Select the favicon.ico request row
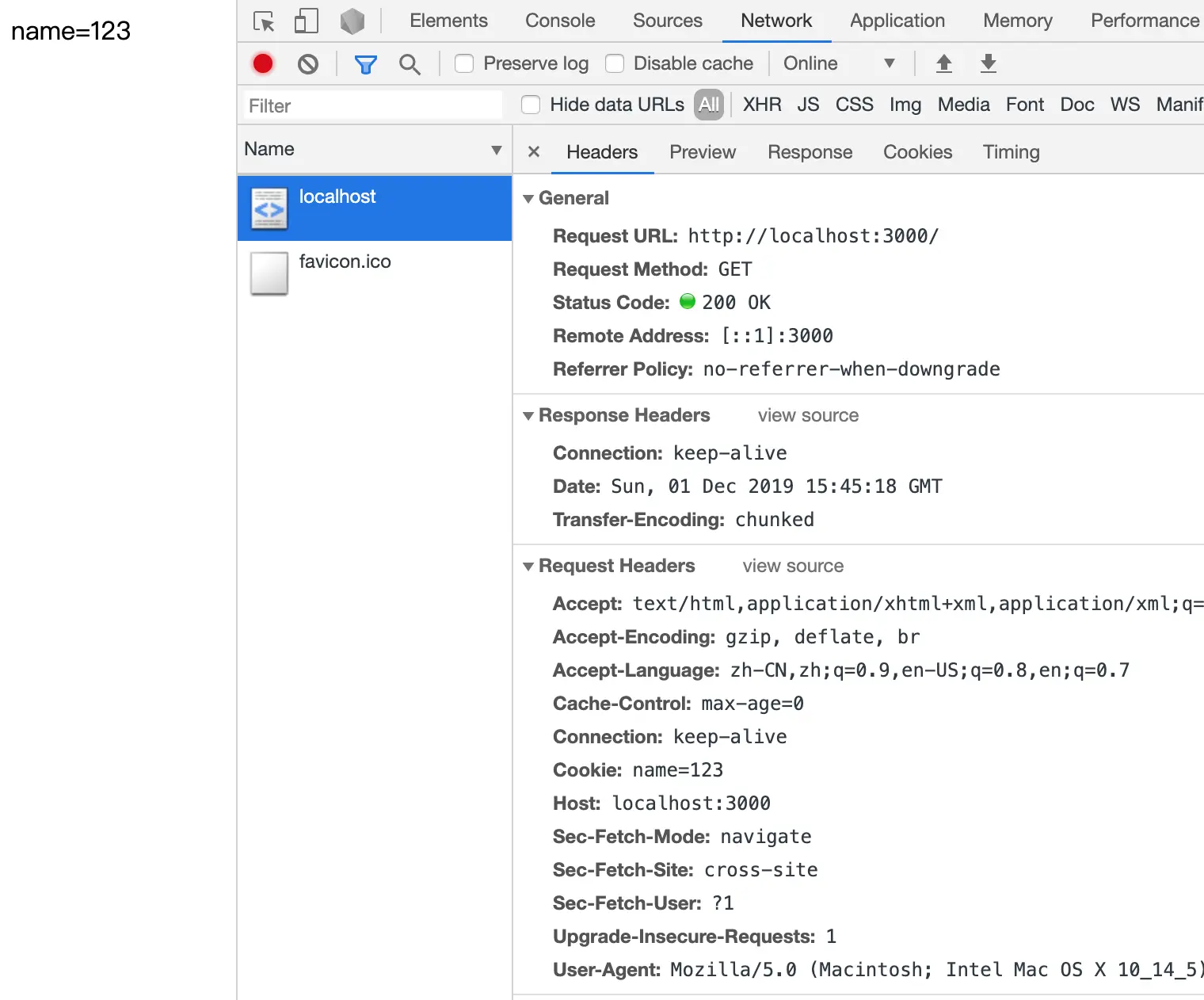This screenshot has width=1204, height=1000. [375, 273]
